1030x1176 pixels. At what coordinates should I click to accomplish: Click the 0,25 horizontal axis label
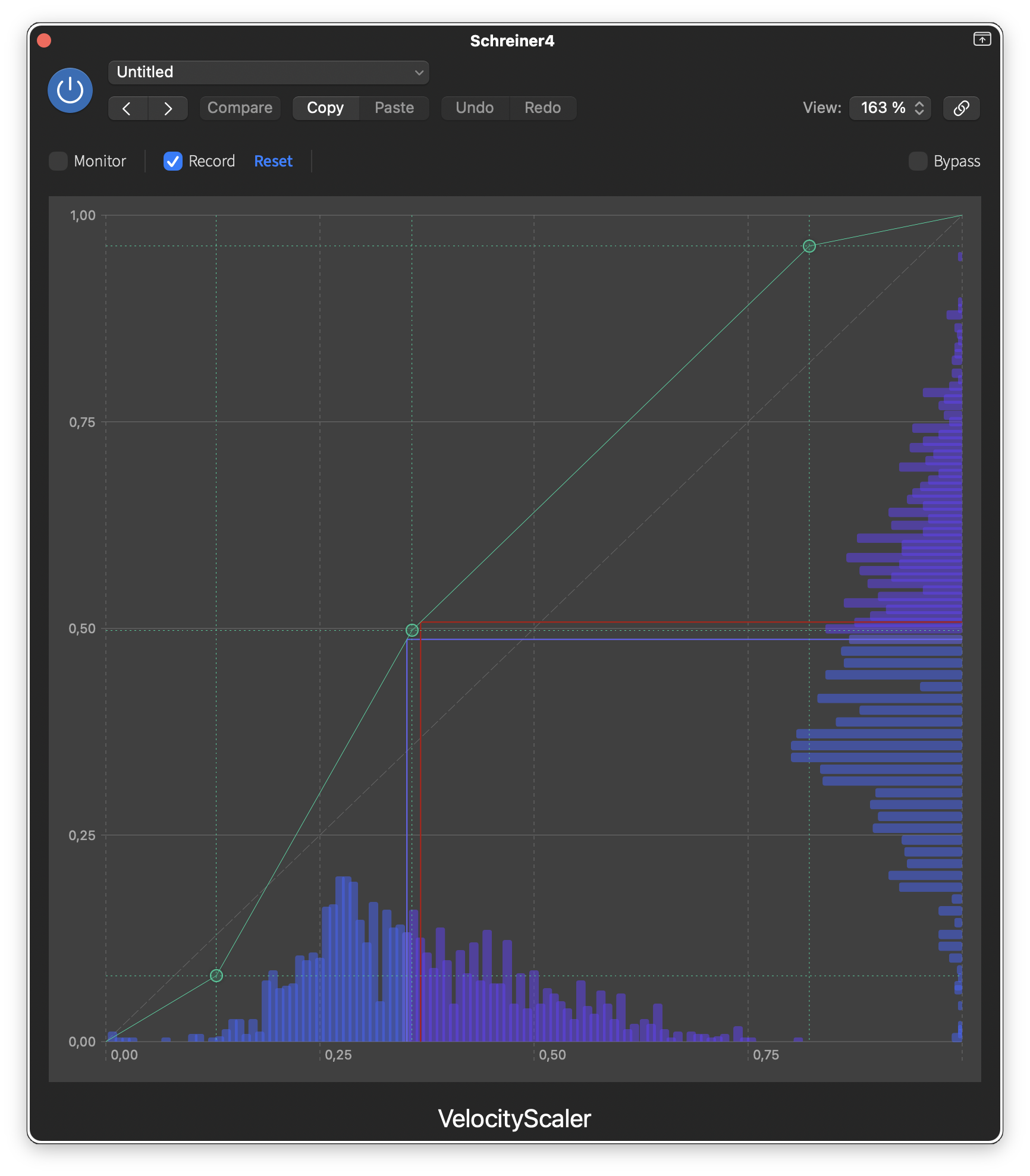338,1055
